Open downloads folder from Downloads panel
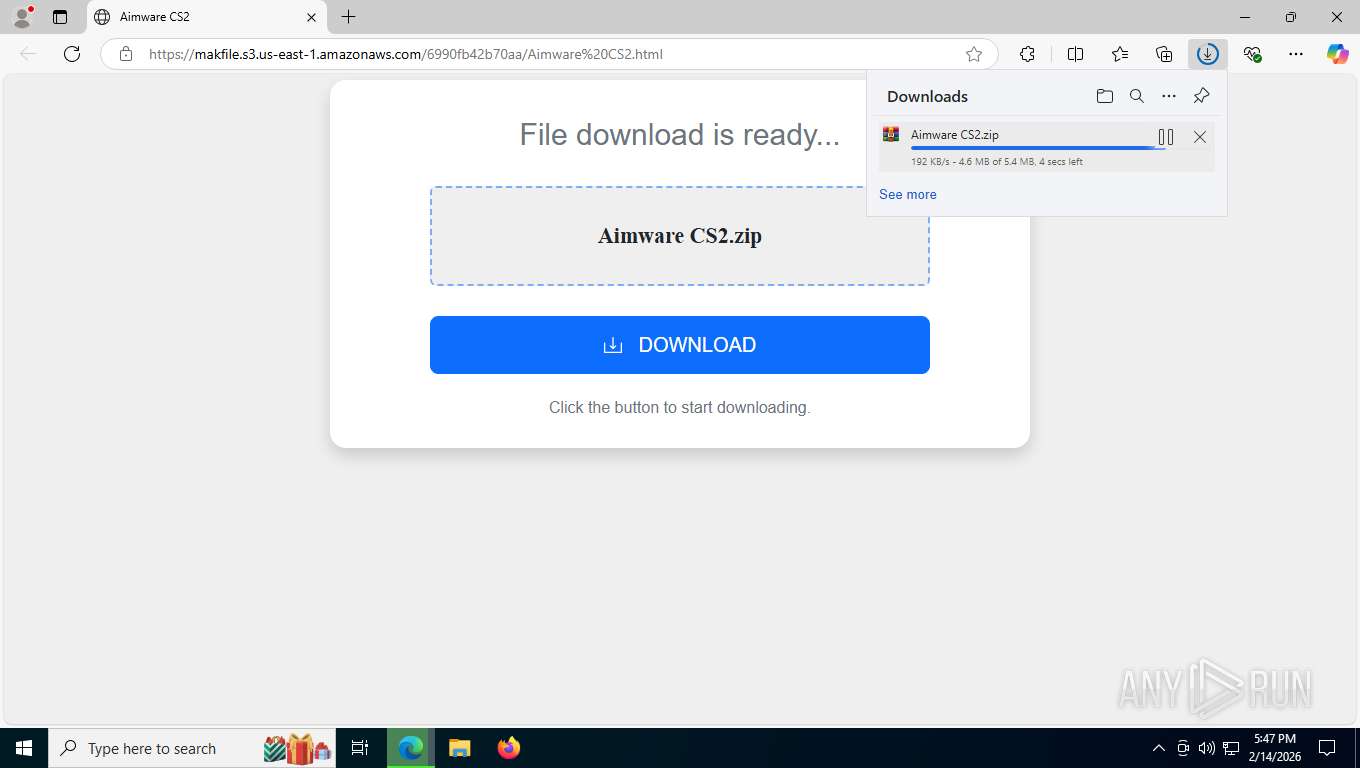1360x768 pixels. (1105, 96)
